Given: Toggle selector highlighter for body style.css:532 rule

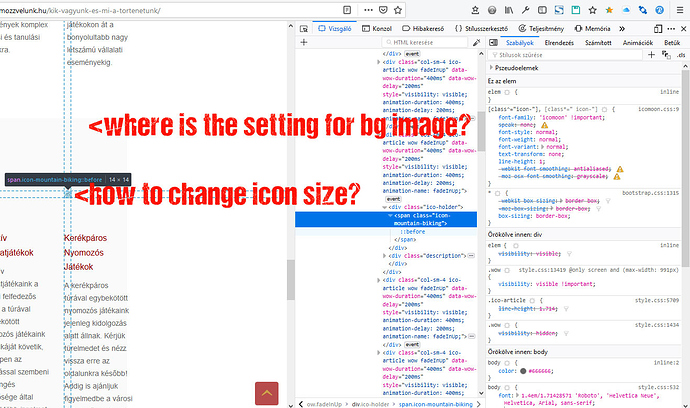Looking at the screenshot, I should coord(507,388).
